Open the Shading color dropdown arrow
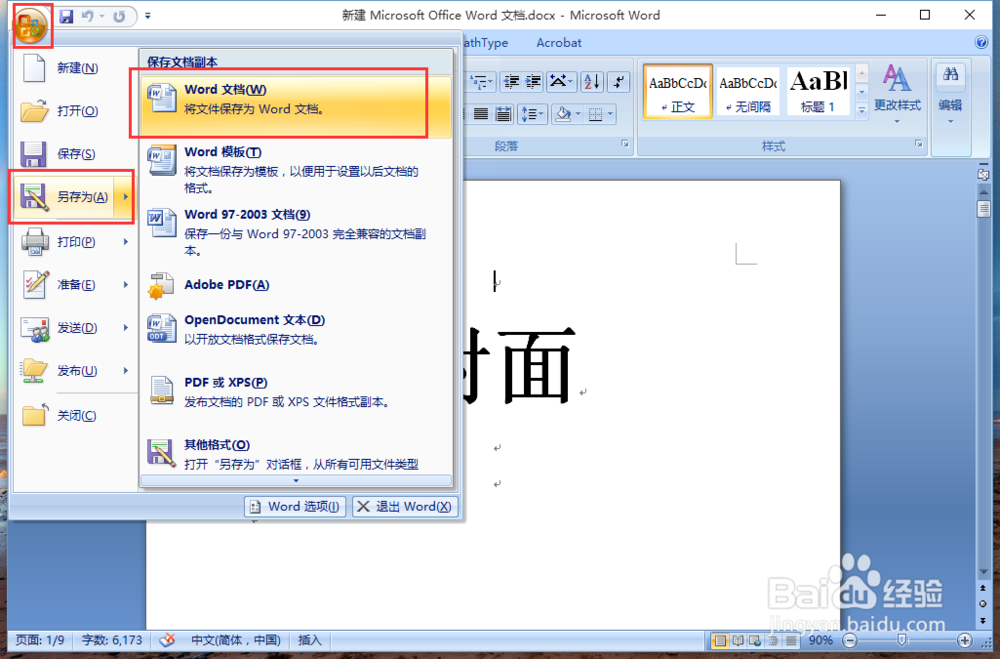The height and width of the screenshot is (659, 1000). [x=578, y=114]
